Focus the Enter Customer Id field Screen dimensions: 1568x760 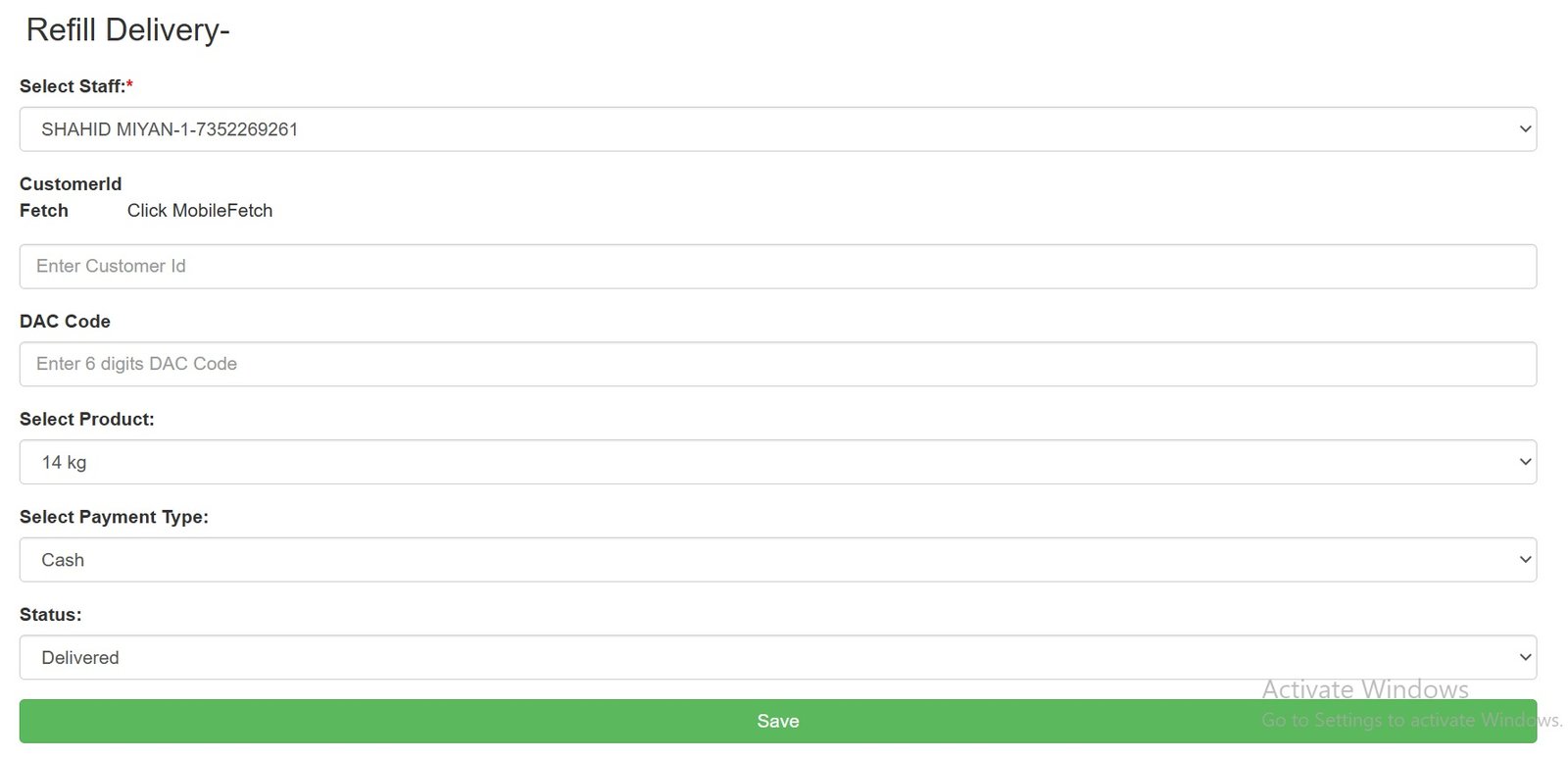[x=777, y=267]
